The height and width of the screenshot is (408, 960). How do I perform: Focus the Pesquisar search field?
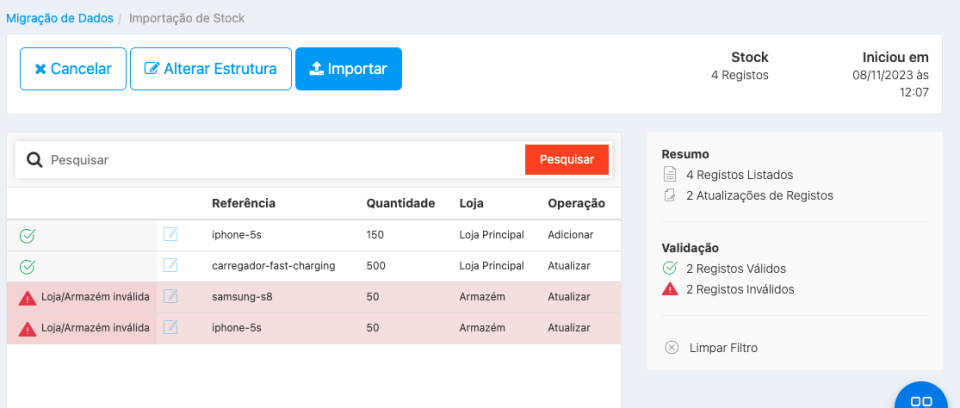(x=280, y=160)
